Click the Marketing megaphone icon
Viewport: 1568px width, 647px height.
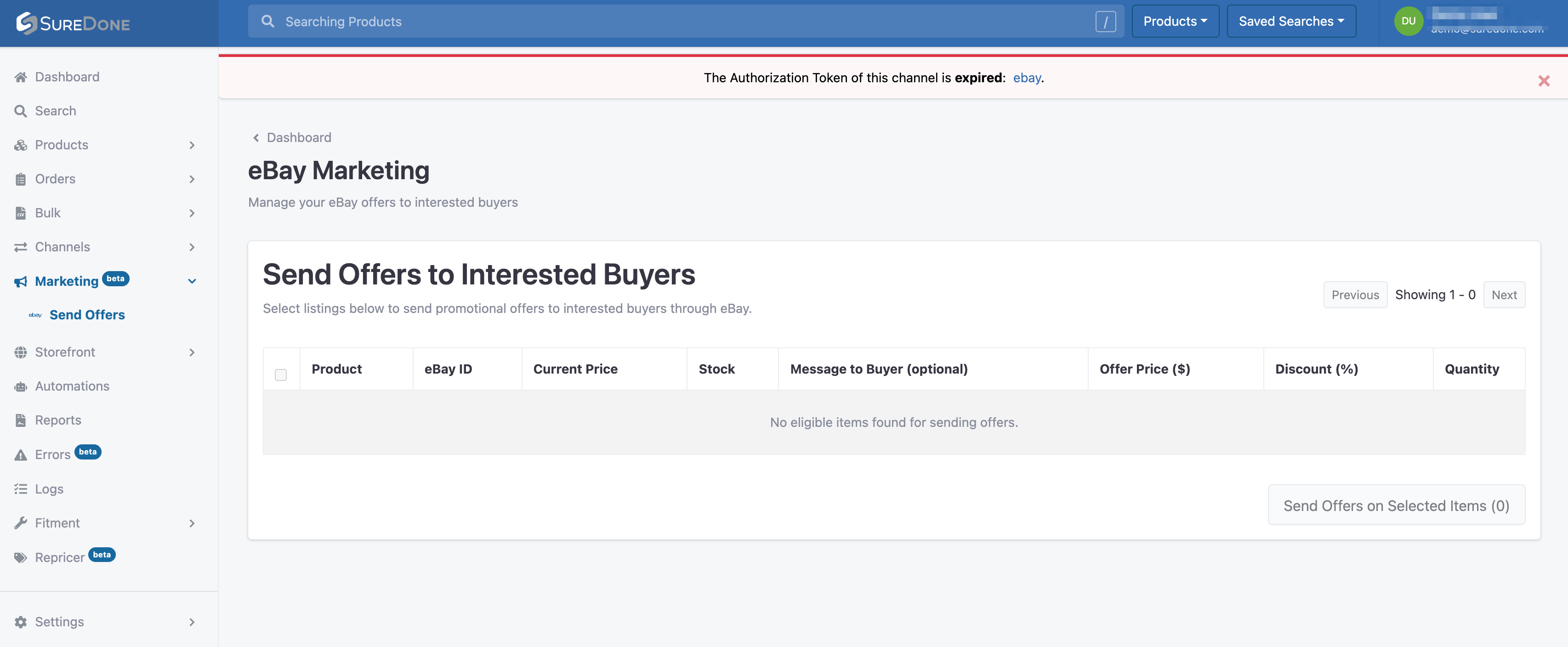tap(21, 281)
